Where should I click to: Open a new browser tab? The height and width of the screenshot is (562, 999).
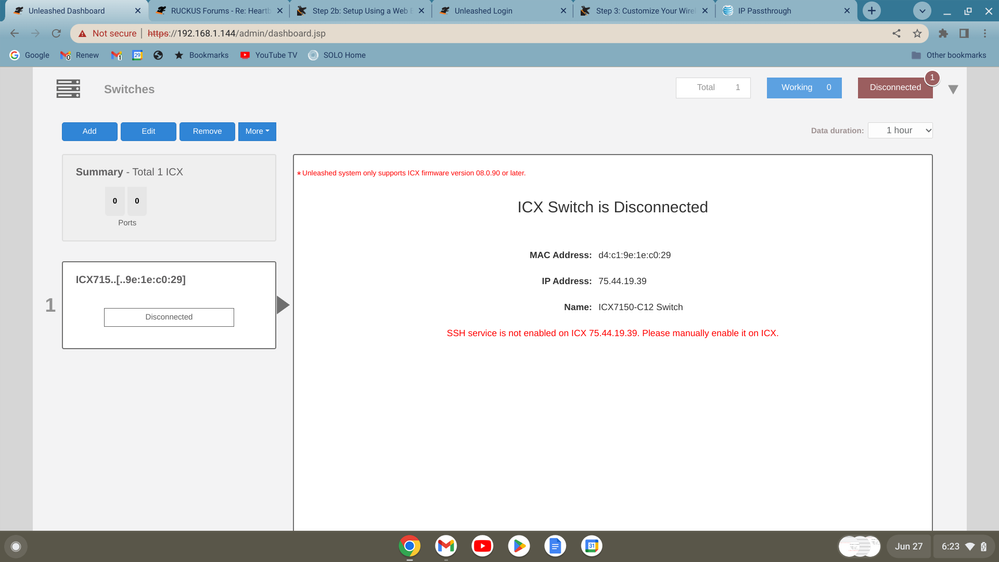872,11
